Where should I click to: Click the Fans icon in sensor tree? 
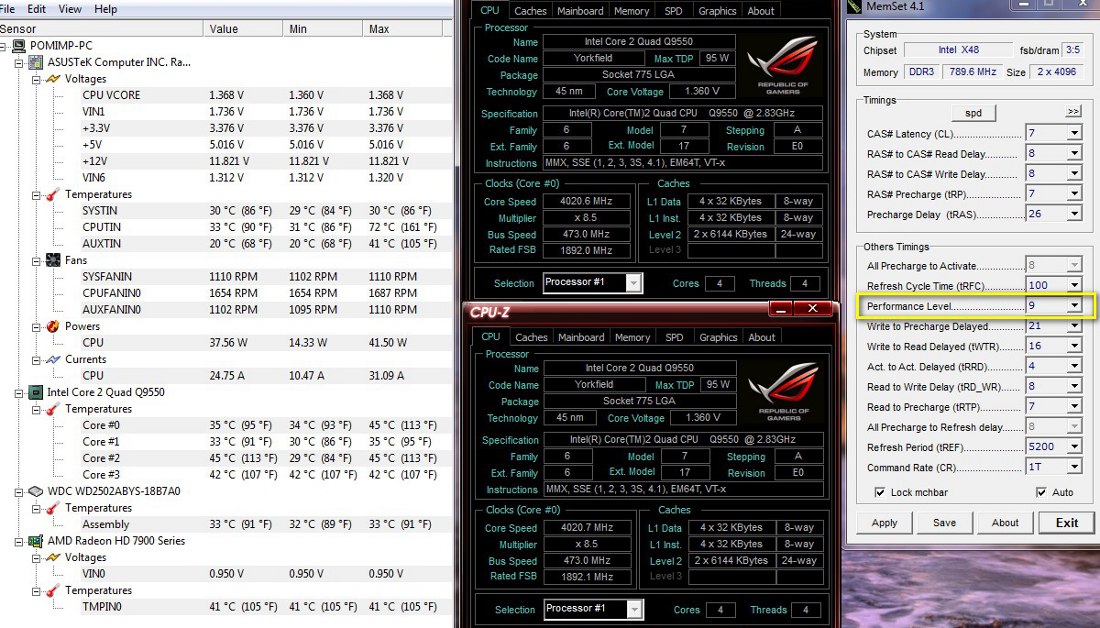coord(53,260)
